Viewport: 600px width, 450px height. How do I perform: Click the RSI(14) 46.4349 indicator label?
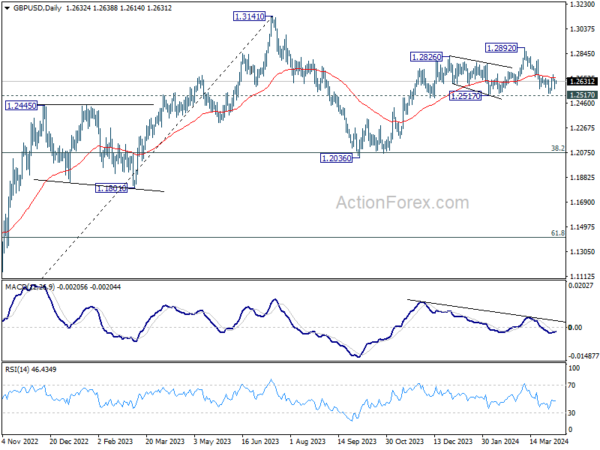coord(31,369)
